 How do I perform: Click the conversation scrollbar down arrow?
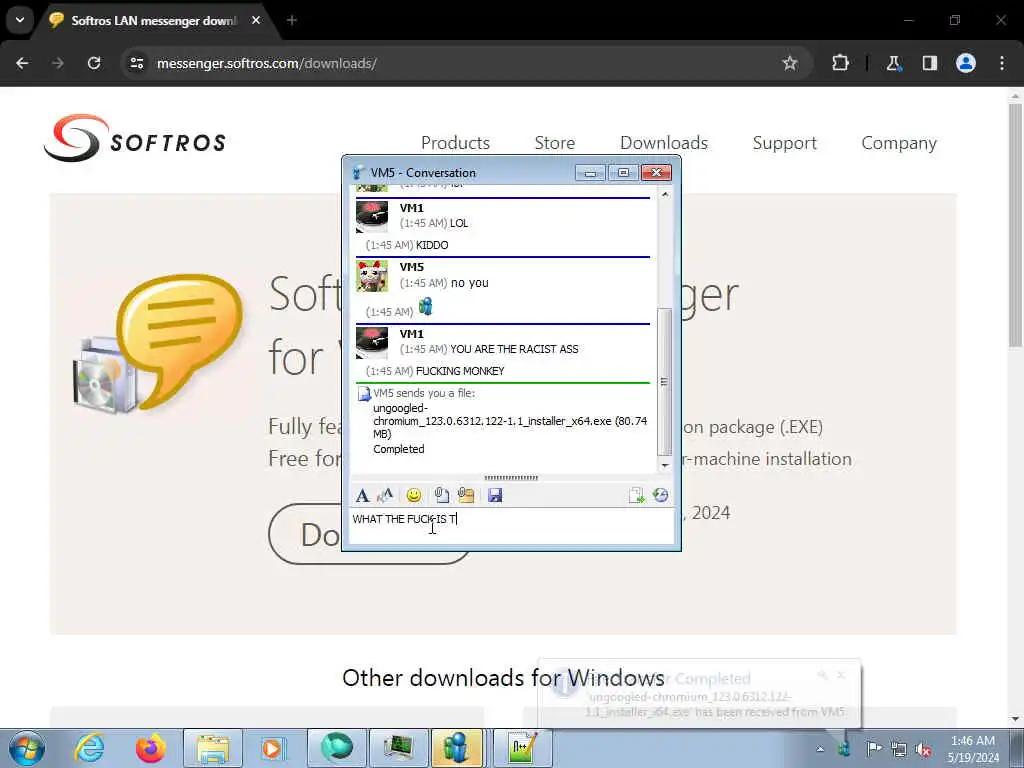coord(665,466)
